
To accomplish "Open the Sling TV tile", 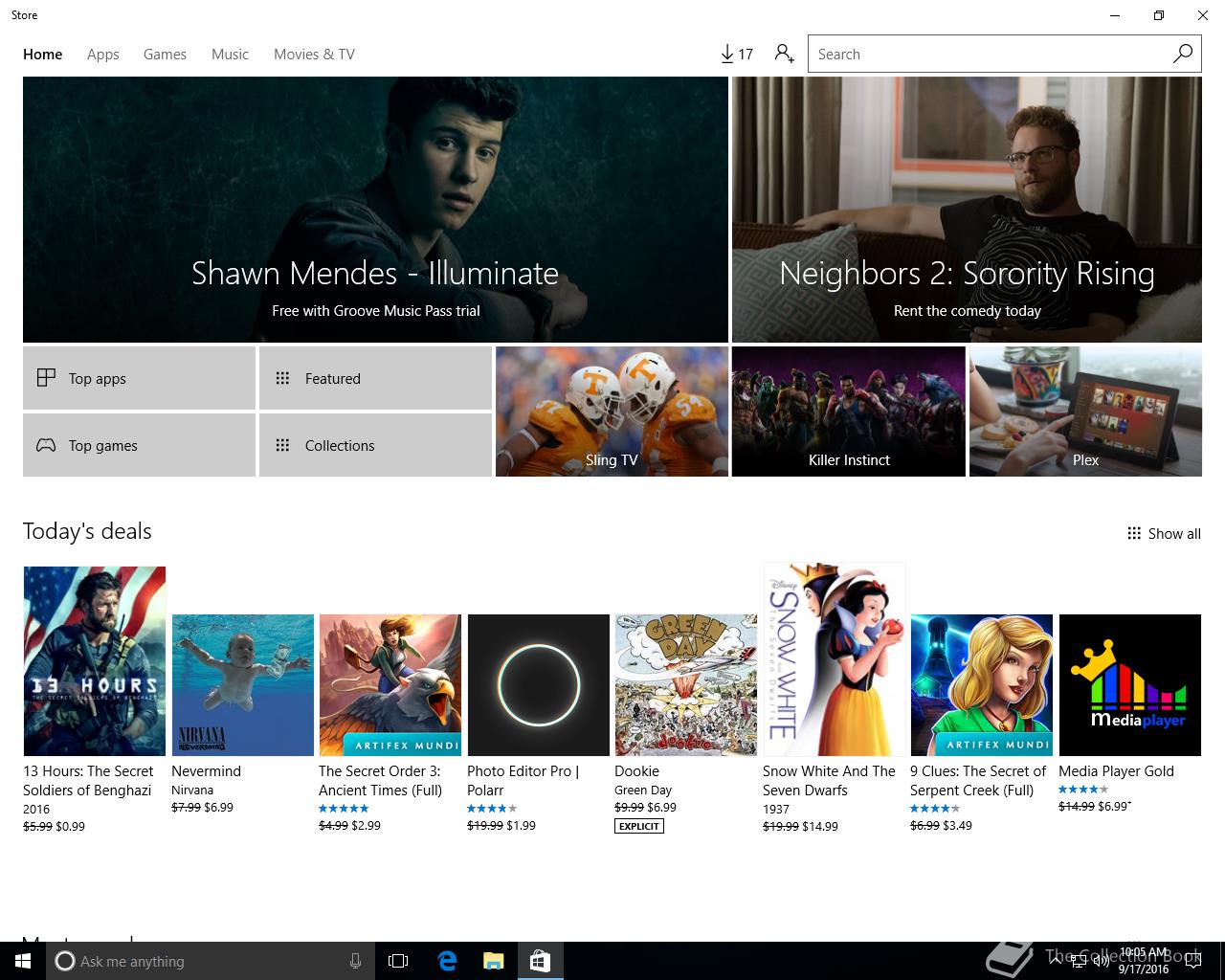I will click(612, 412).
